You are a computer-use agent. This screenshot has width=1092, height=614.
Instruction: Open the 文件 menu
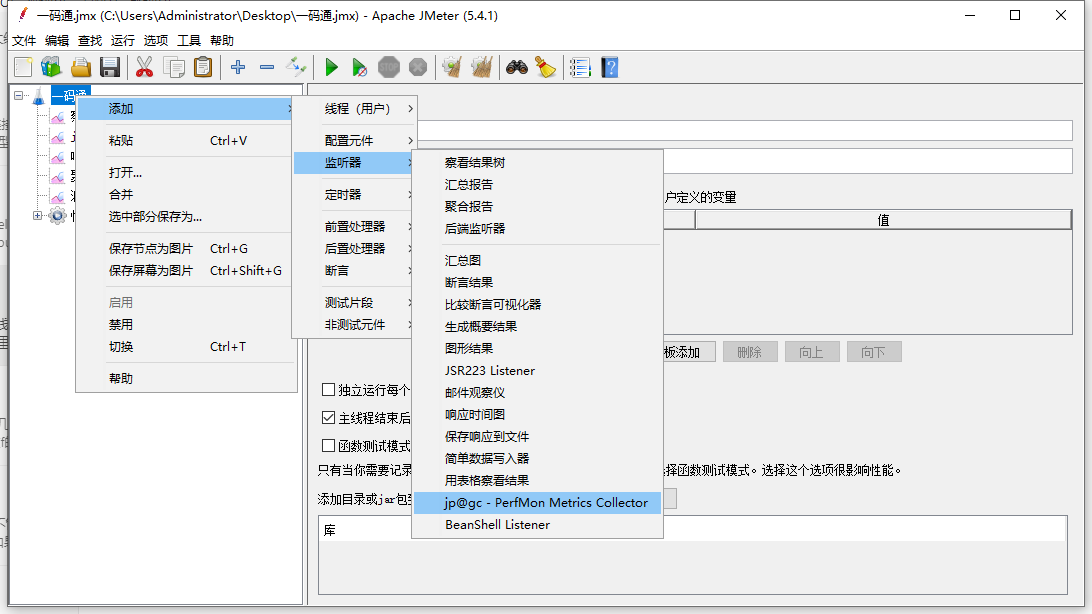coord(24,40)
